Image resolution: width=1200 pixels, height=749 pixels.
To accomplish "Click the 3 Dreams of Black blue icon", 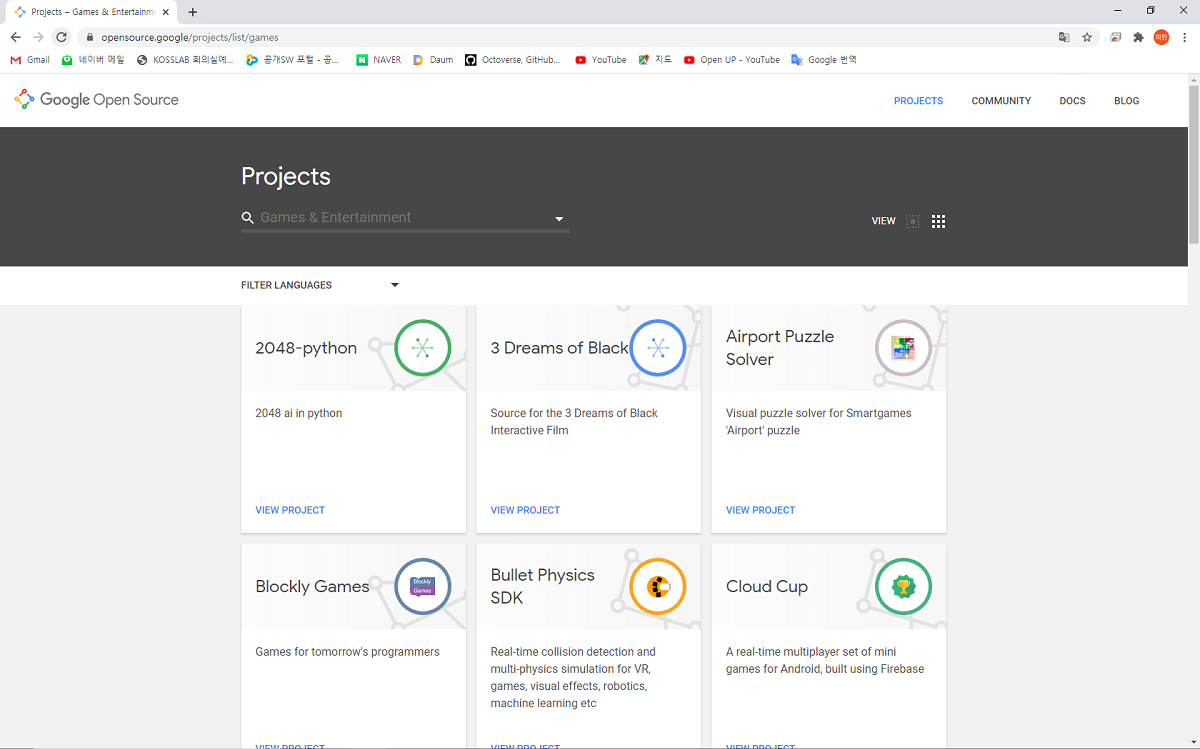I will (658, 348).
